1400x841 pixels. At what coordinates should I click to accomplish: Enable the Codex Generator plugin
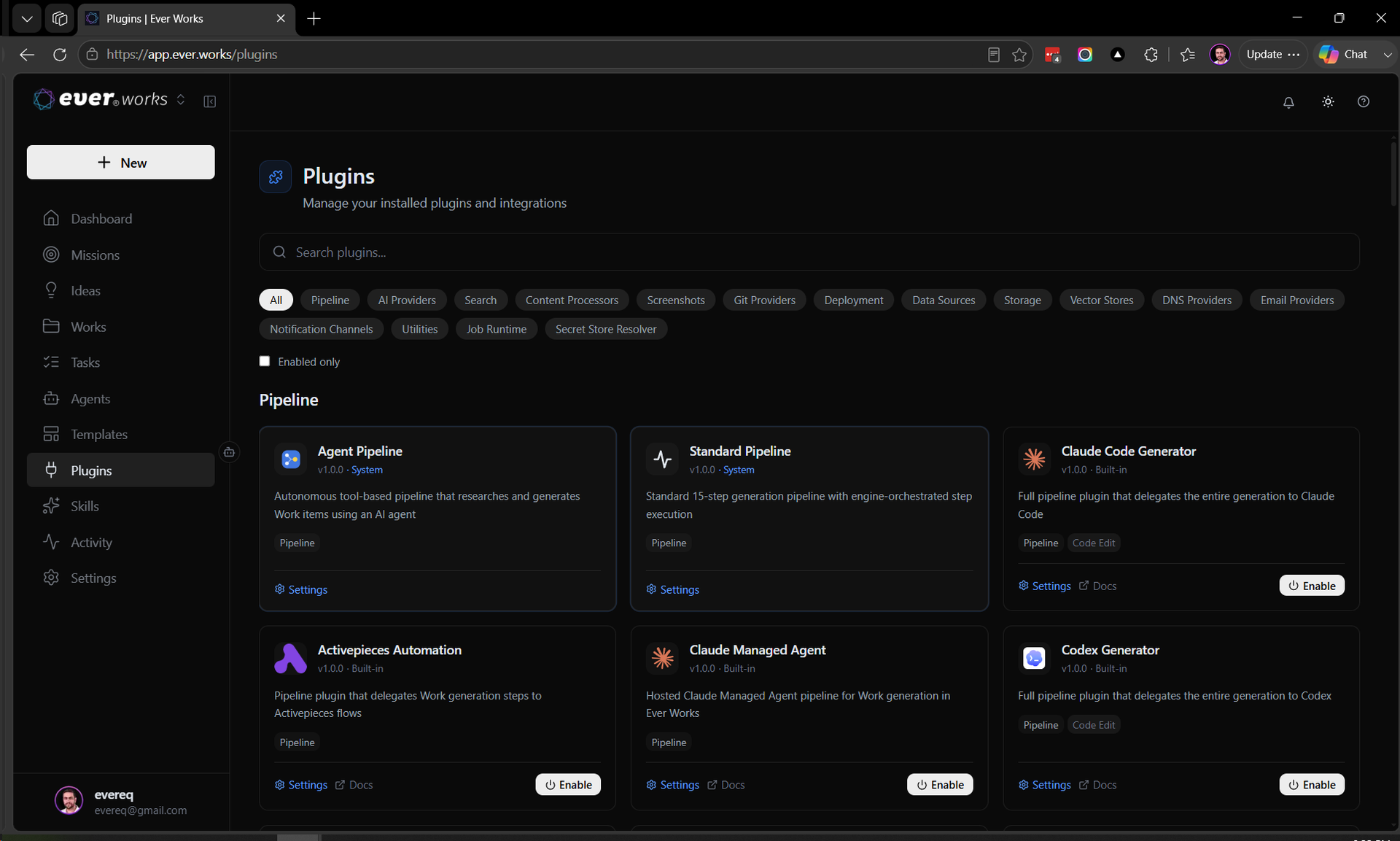1312,785
